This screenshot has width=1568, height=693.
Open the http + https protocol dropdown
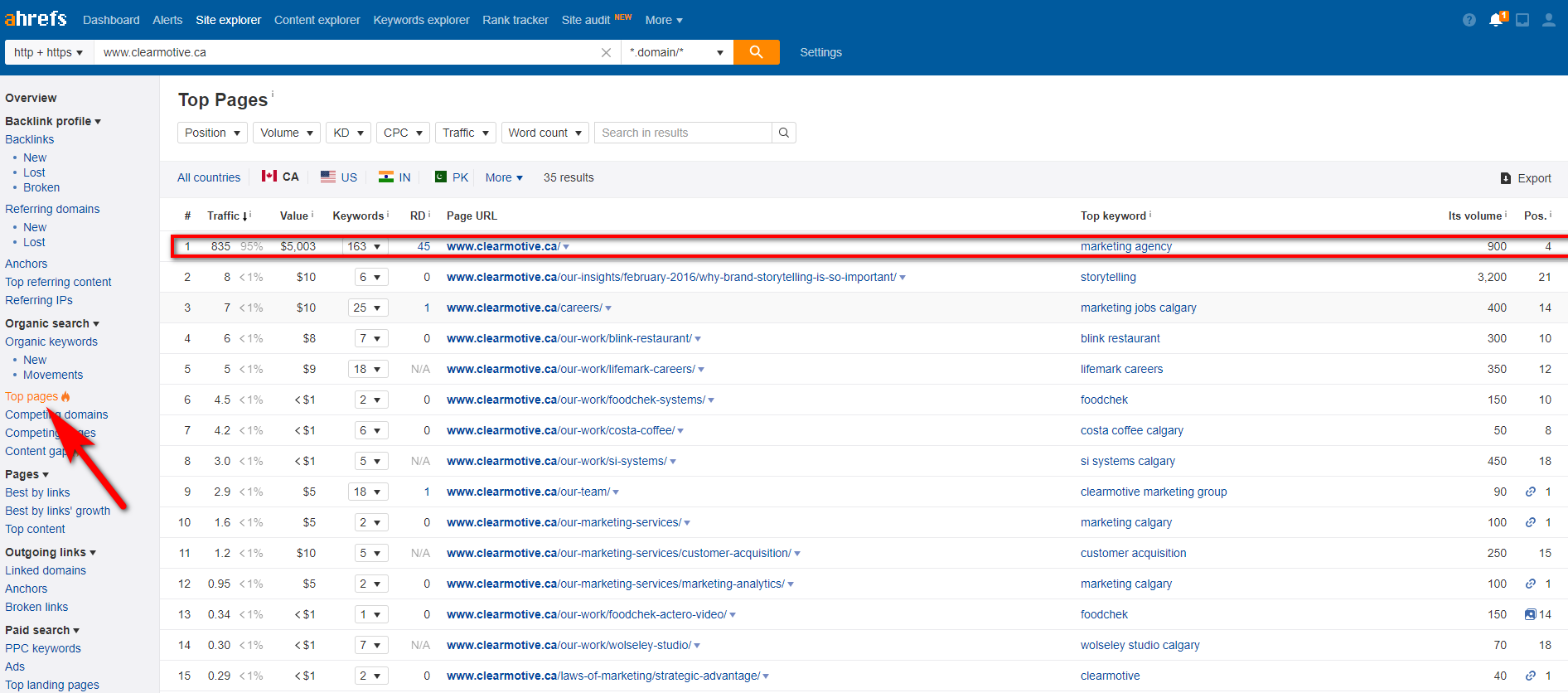coord(48,52)
